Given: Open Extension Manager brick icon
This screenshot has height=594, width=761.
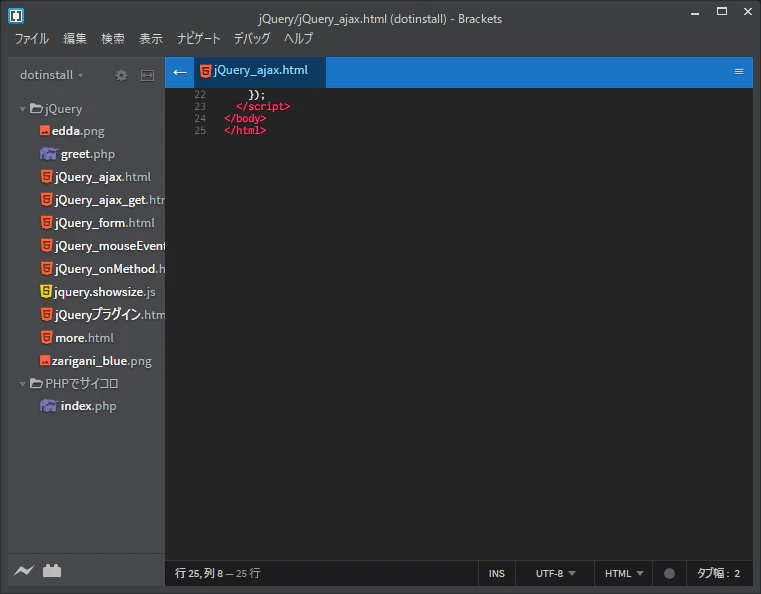Looking at the screenshot, I should [52, 571].
